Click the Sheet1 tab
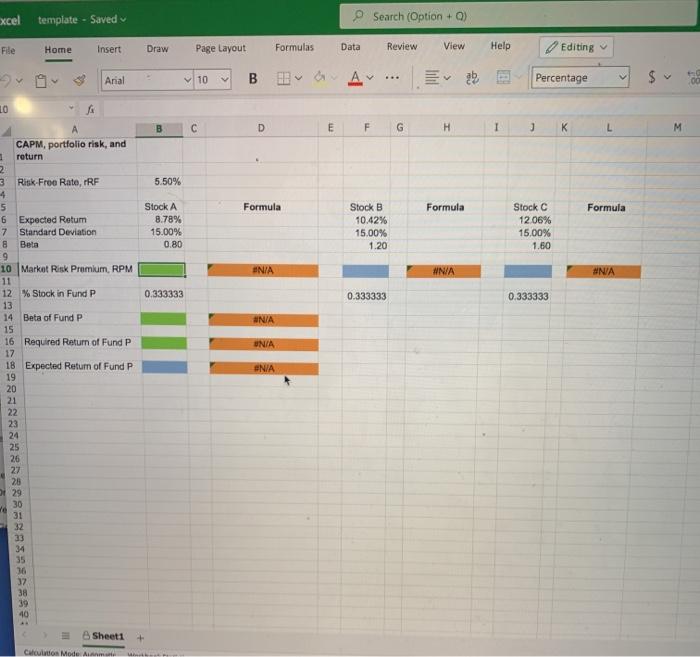This screenshot has width=700, height=657. coord(103,636)
